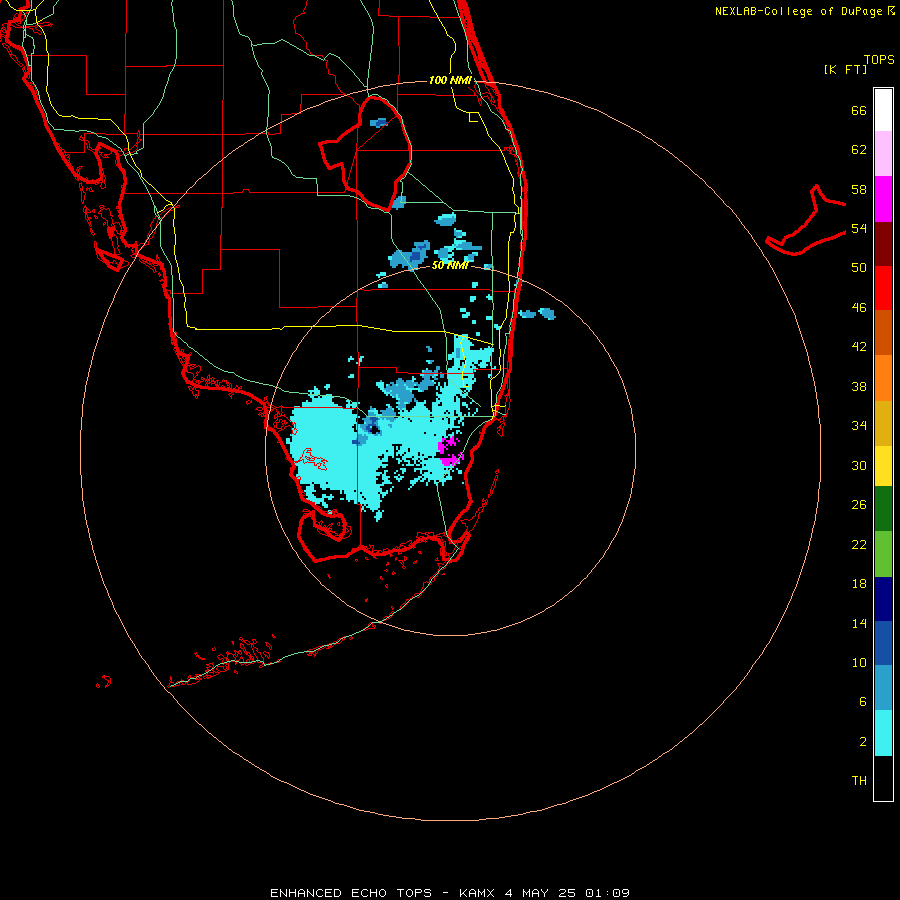Image resolution: width=900 pixels, height=900 pixels.
Task: Click the legend value 38
Action: pyautogui.click(x=859, y=387)
